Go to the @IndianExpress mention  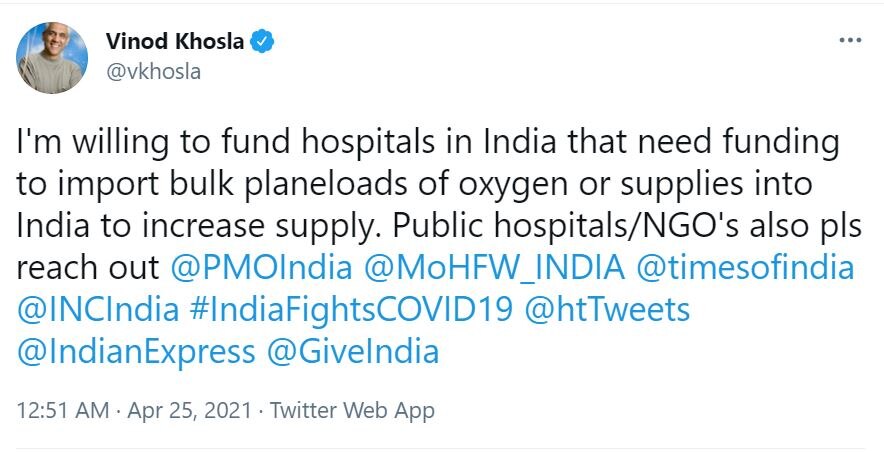[136, 352]
